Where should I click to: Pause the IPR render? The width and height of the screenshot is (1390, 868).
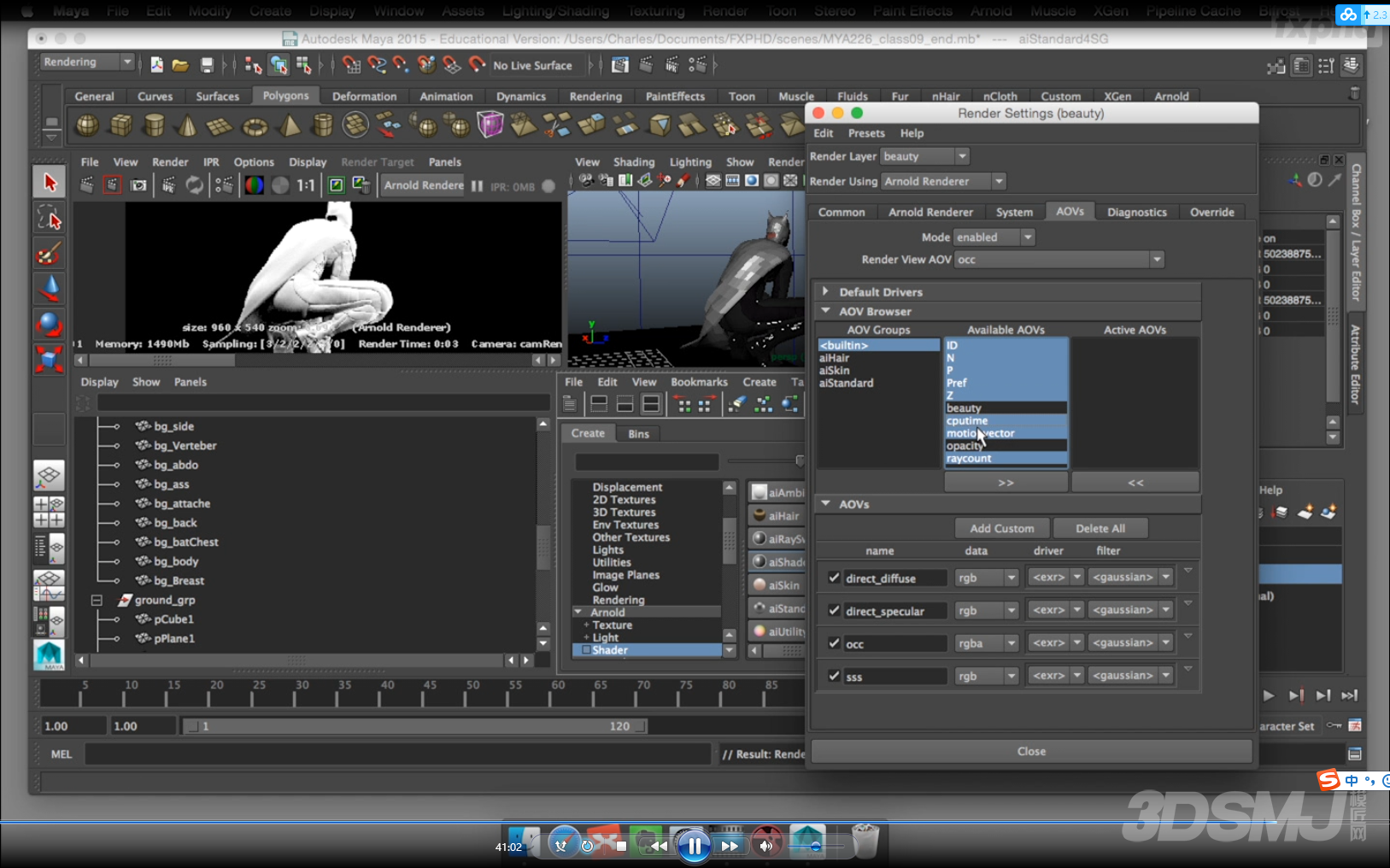(477, 186)
